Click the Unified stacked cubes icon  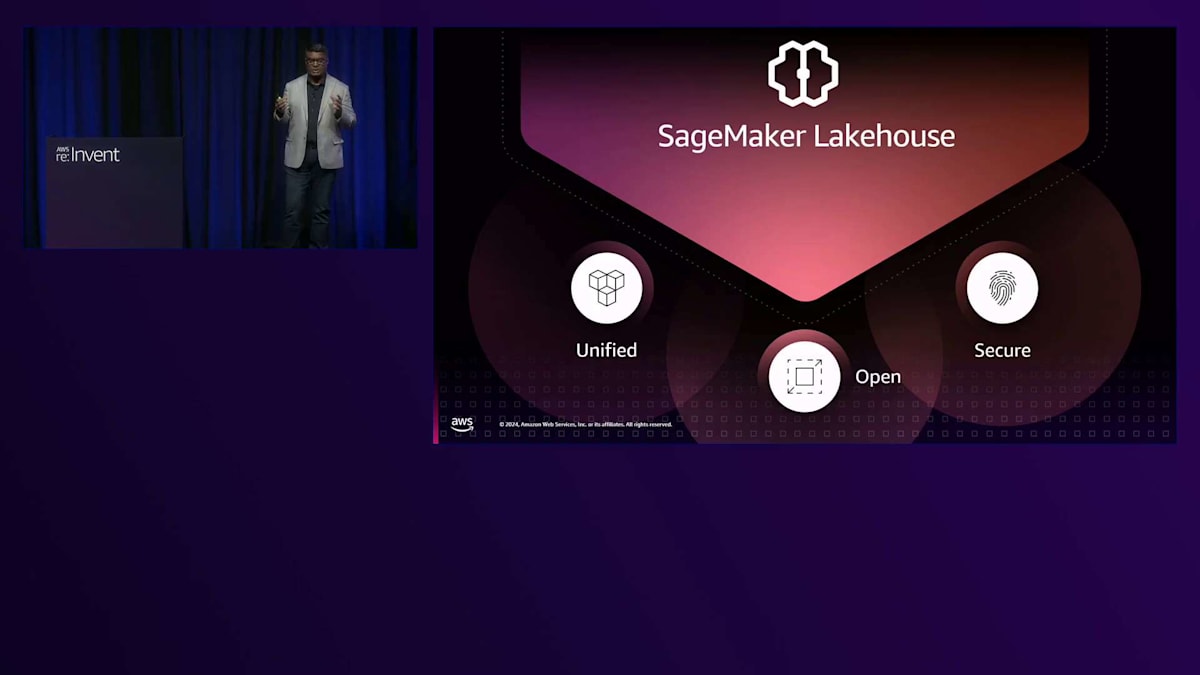point(606,287)
